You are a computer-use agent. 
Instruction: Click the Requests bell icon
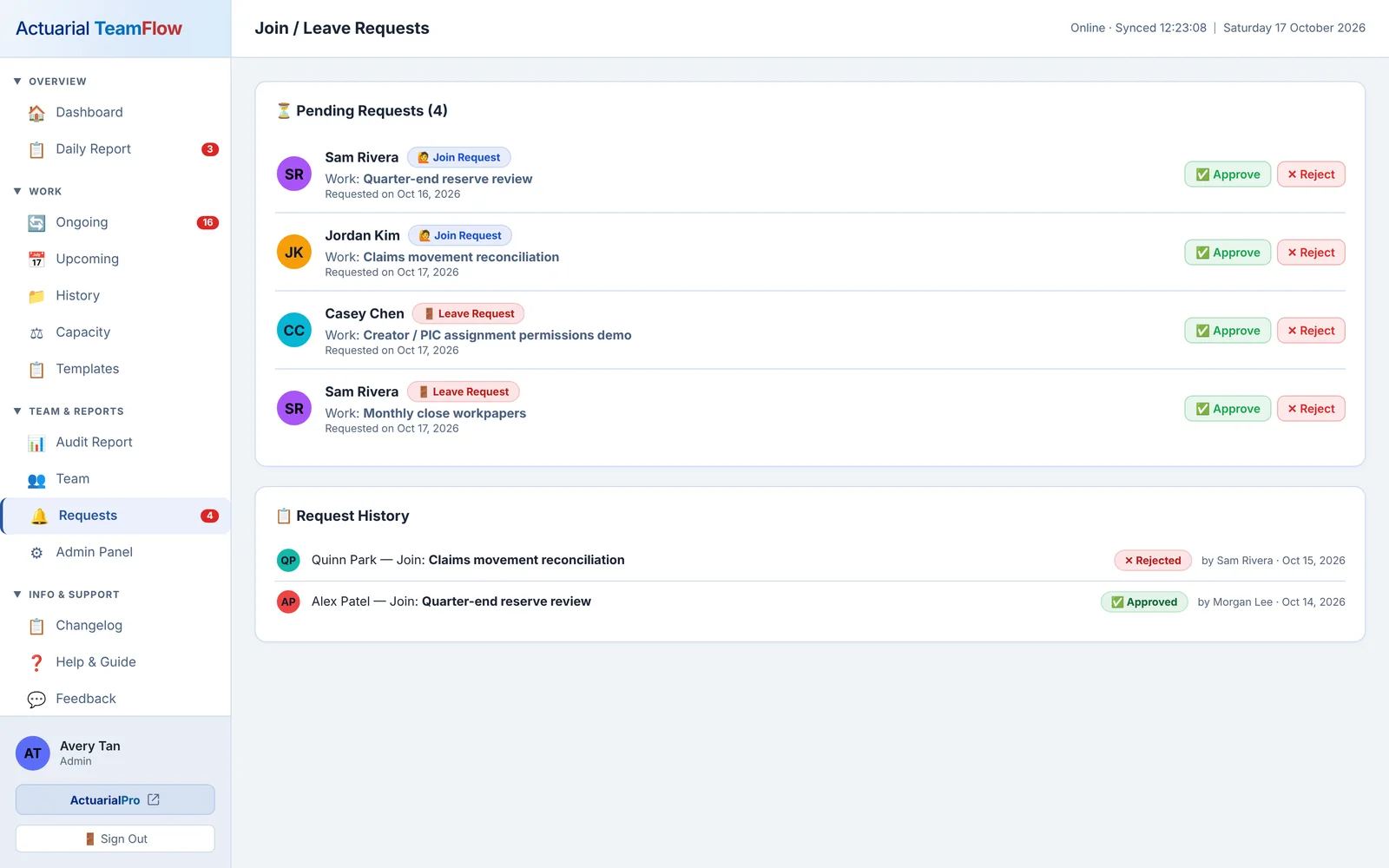pyautogui.click(x=39, y=516)
